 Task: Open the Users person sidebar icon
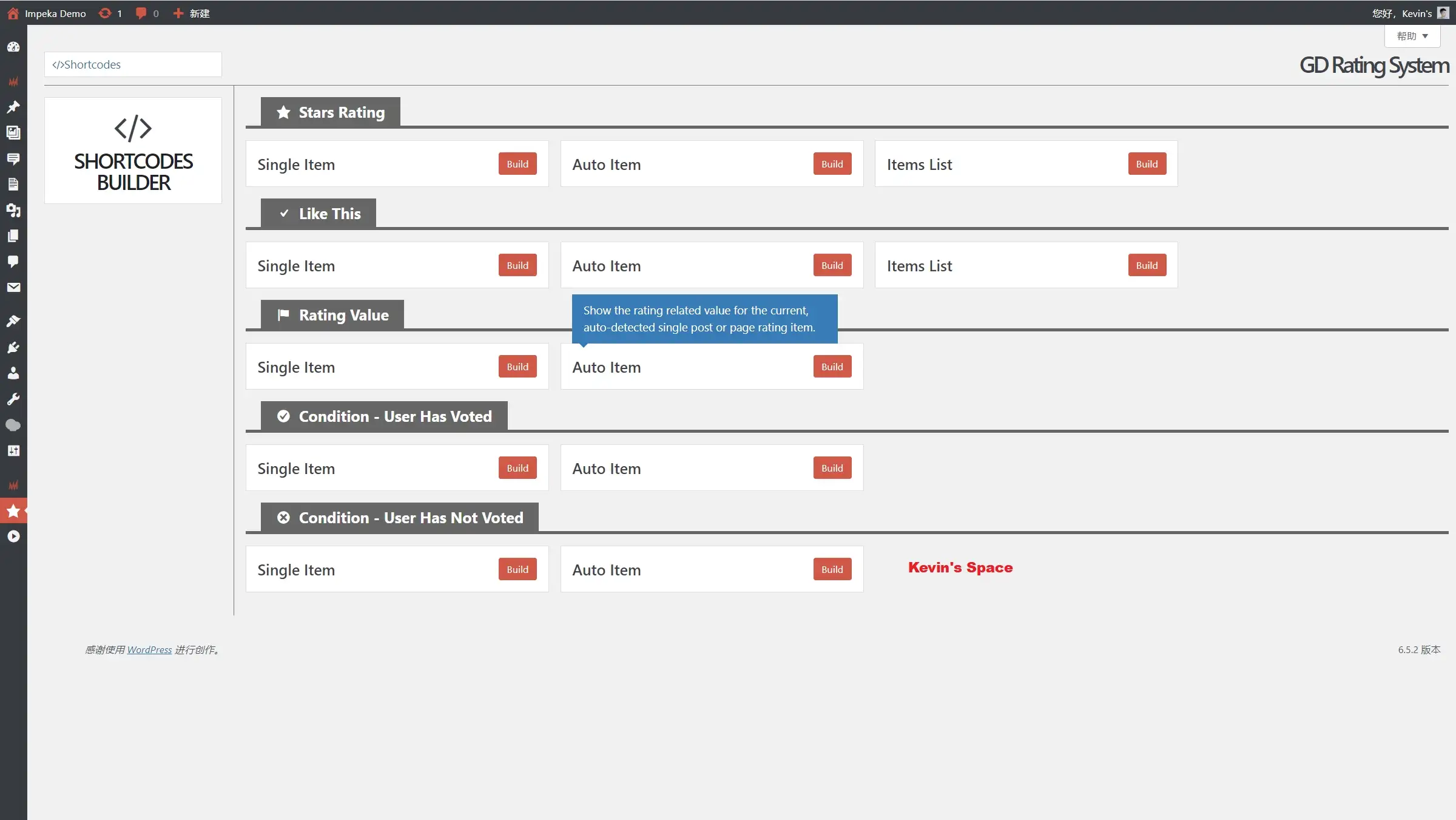tap(13, 373)
